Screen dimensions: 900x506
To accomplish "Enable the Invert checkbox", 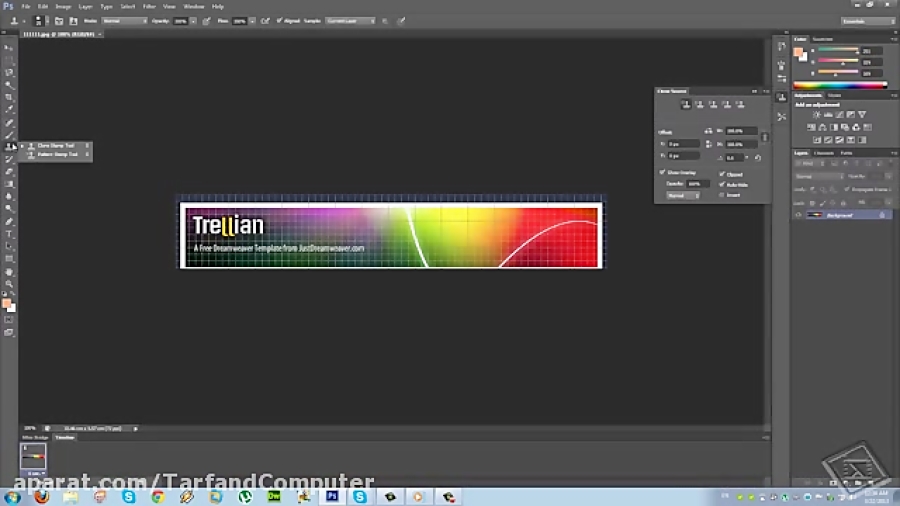I will point(722,195).
